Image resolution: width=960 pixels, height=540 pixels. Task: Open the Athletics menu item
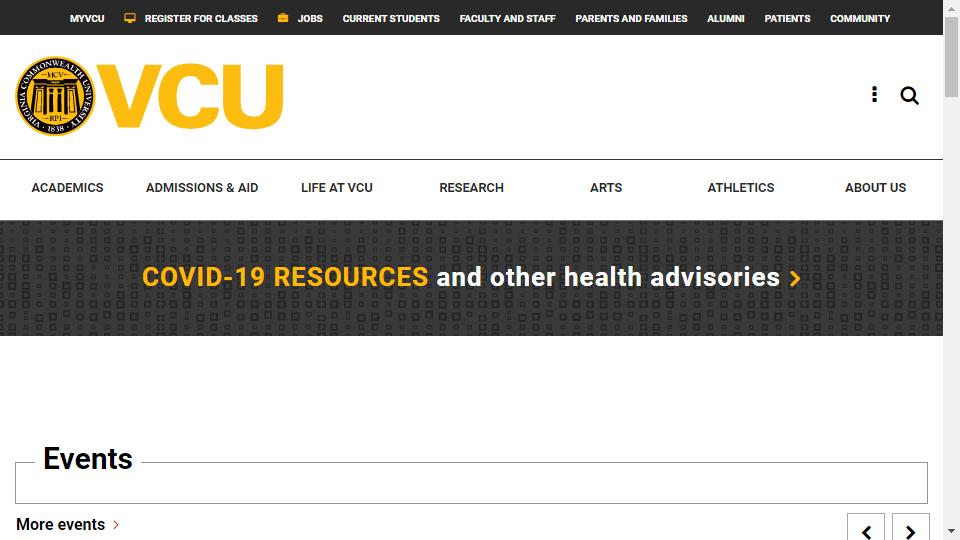(741, 188)
